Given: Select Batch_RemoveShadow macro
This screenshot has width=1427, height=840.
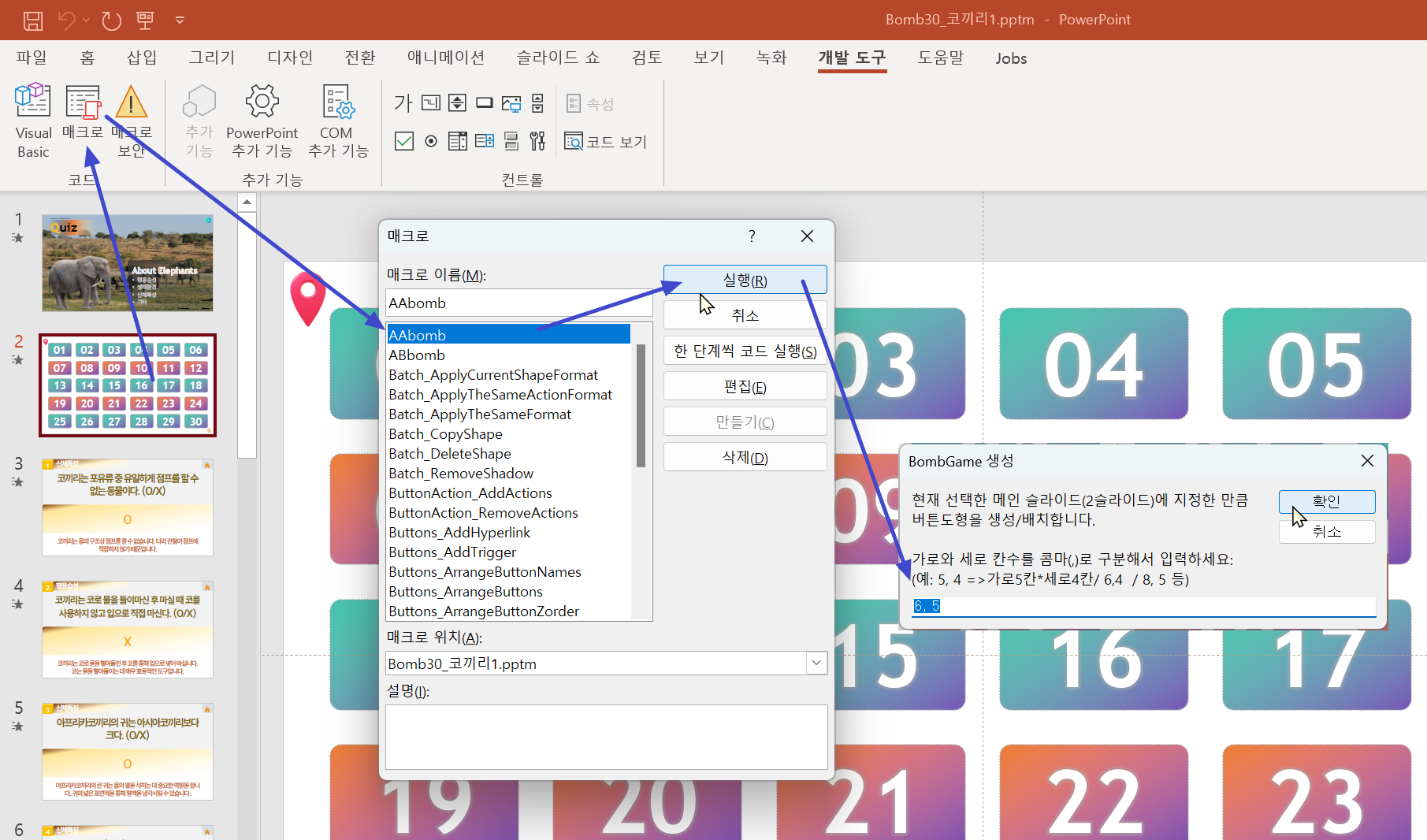Looking at the screenshot, I should [509, 473].
